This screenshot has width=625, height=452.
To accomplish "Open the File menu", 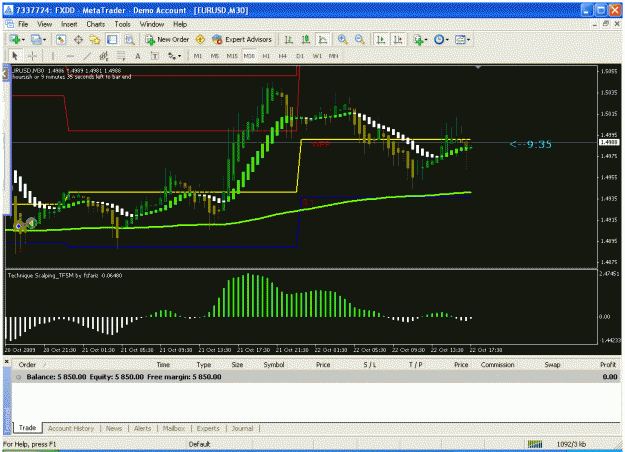I will point(23,24).
